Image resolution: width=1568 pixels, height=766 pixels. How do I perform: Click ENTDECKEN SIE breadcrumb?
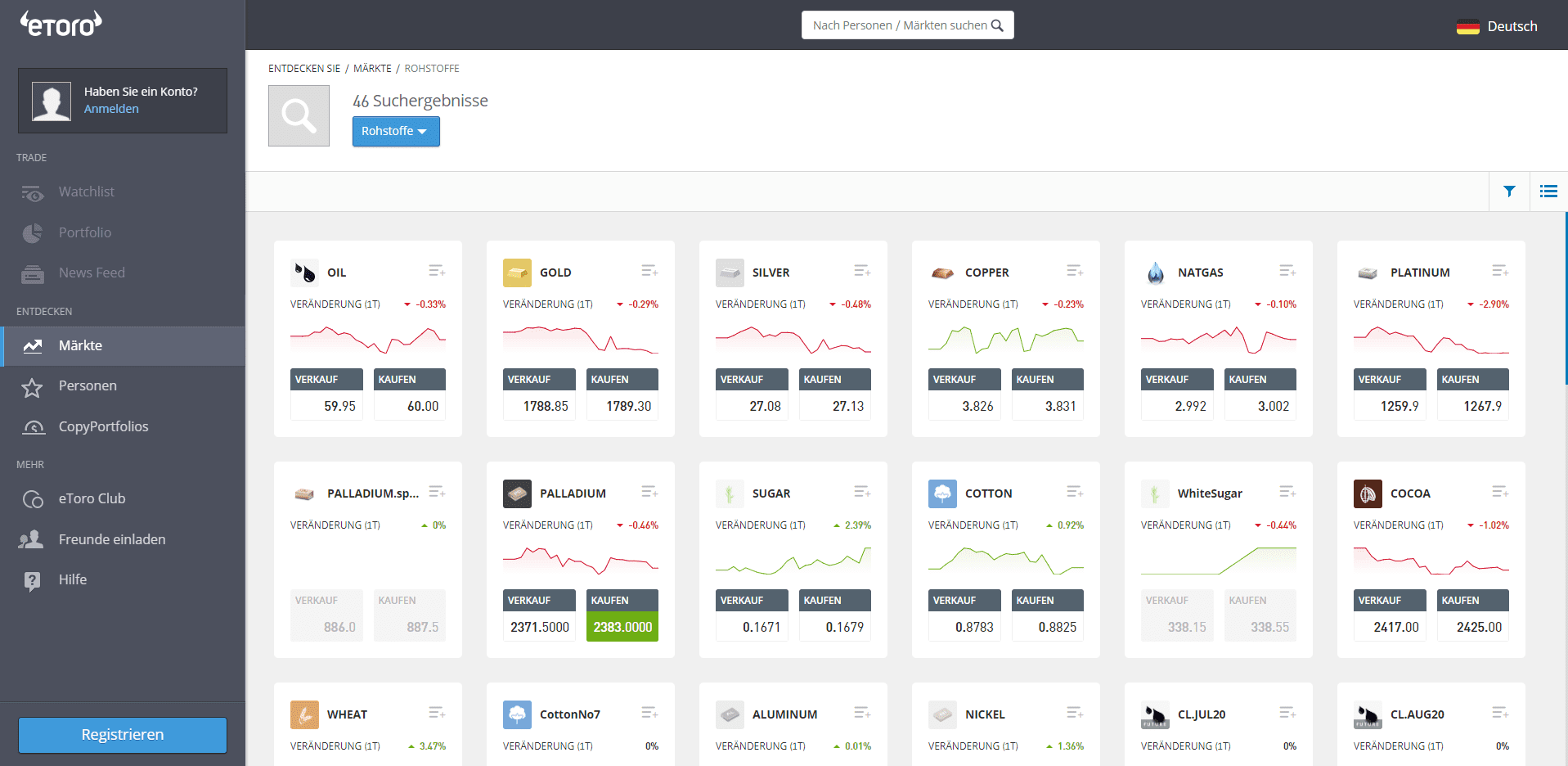[304, 69]
